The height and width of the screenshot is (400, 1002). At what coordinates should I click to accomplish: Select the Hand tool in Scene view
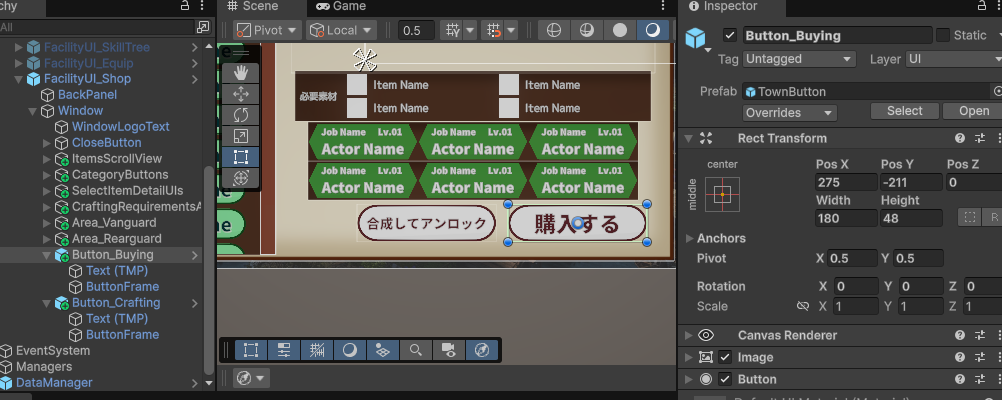point(240,73)
